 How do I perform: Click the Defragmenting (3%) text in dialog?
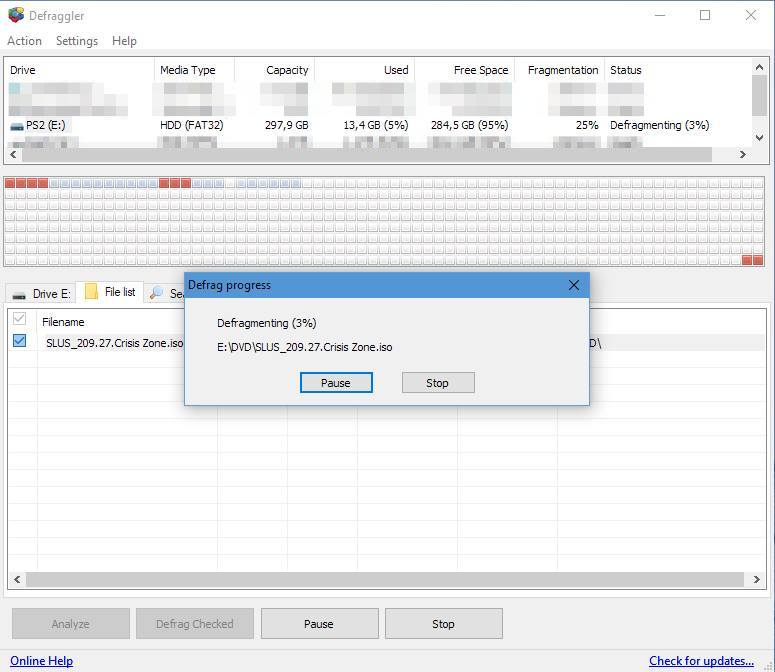coord(266,323)
